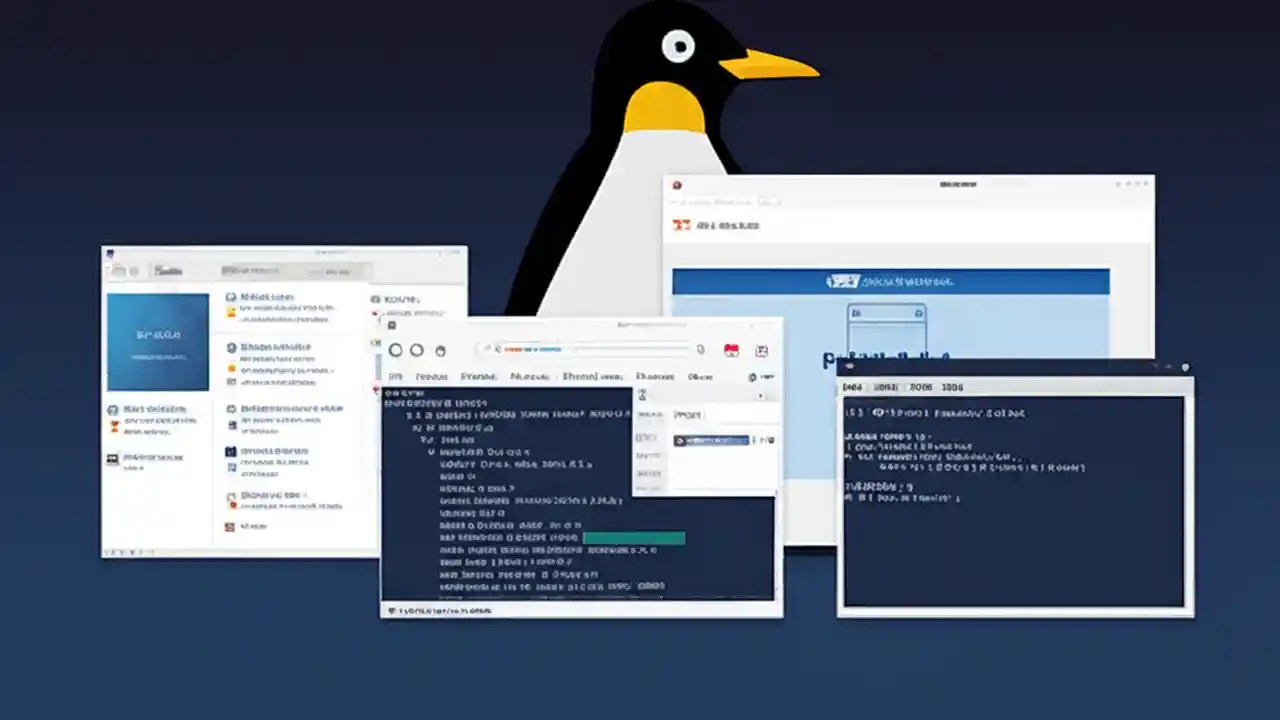Click the download panel icon at toolbar's right end
The image size is (1280, 720).
click(x=762, y=351)
